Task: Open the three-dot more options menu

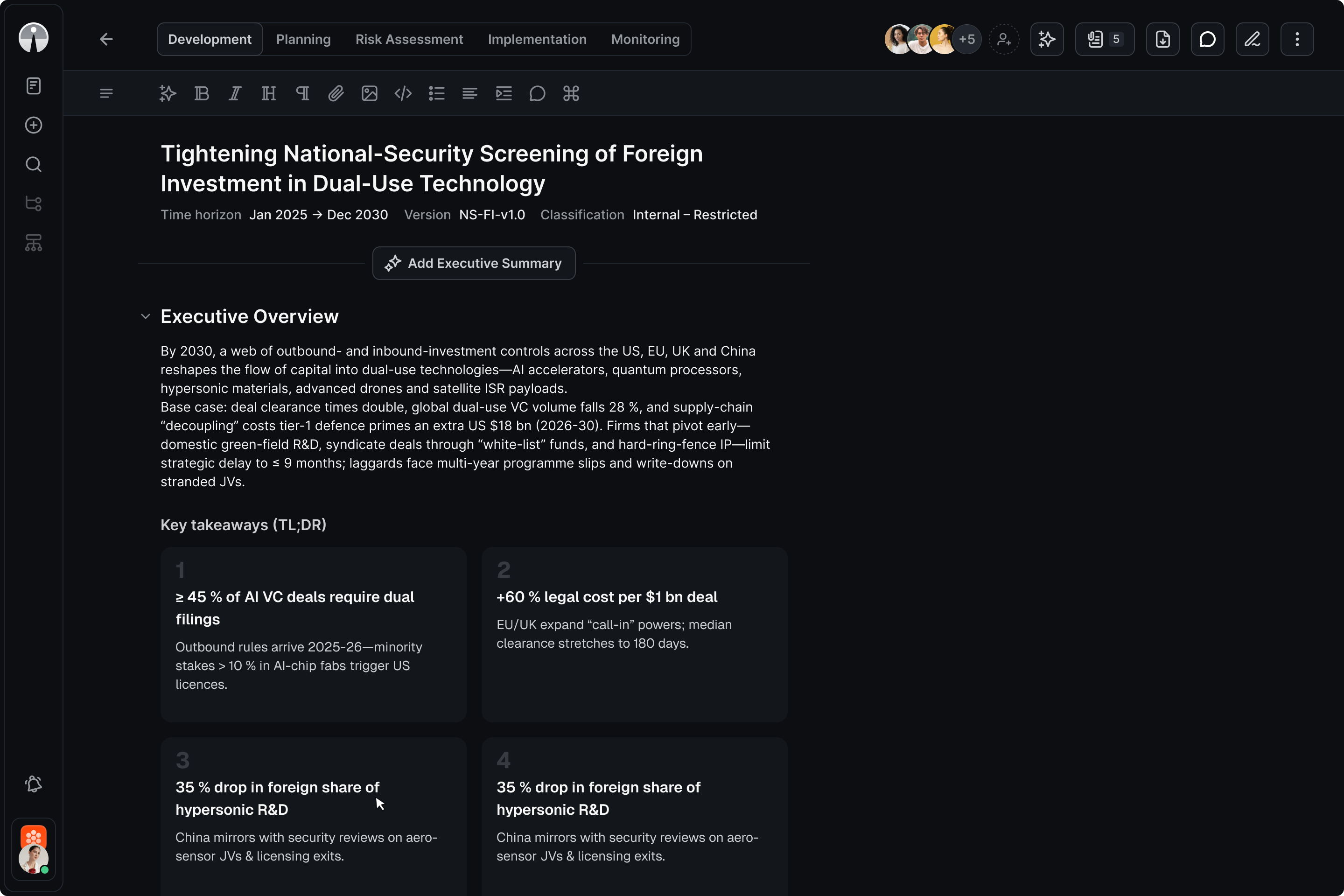Action: (1297, 39)
